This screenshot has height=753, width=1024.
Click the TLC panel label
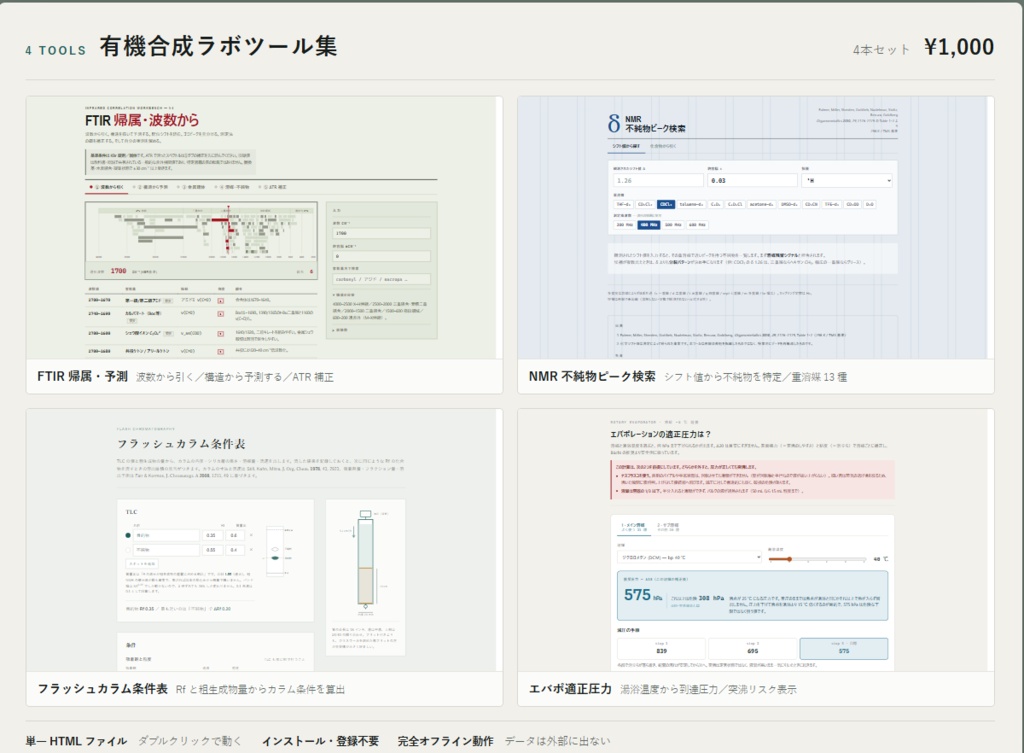tap(131, 512)
